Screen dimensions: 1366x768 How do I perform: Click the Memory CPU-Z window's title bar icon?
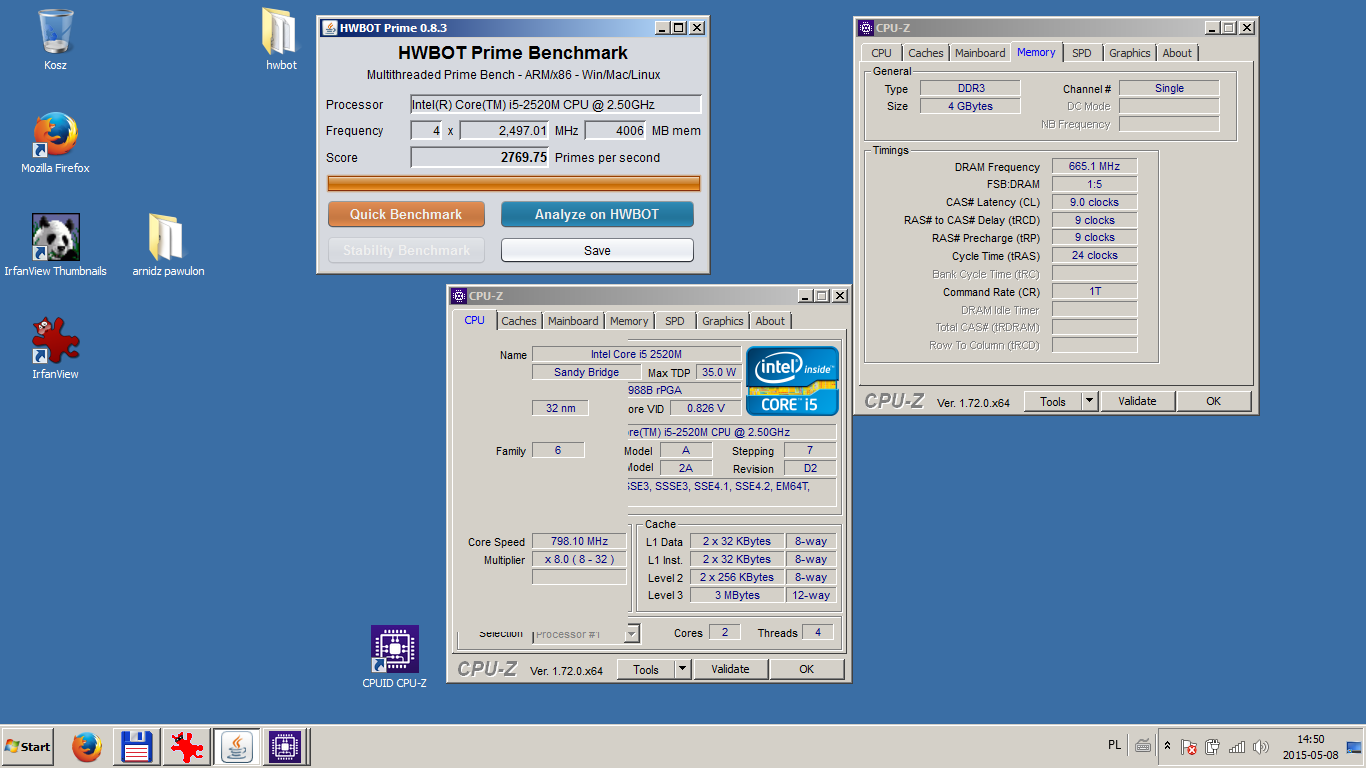coord(865,27)
